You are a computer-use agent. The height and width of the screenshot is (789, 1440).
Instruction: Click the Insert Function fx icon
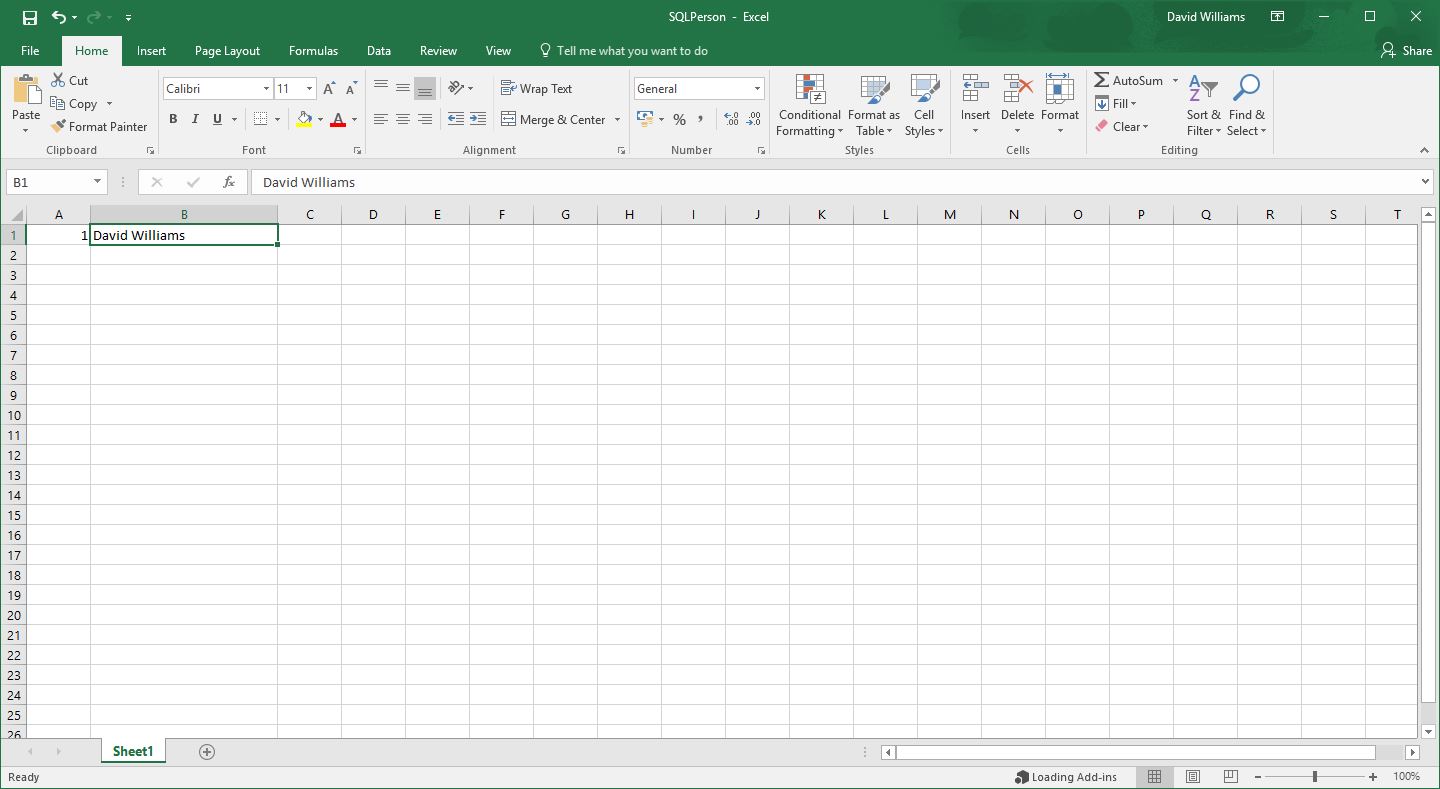pyautogui.click(x=229, y=182)
